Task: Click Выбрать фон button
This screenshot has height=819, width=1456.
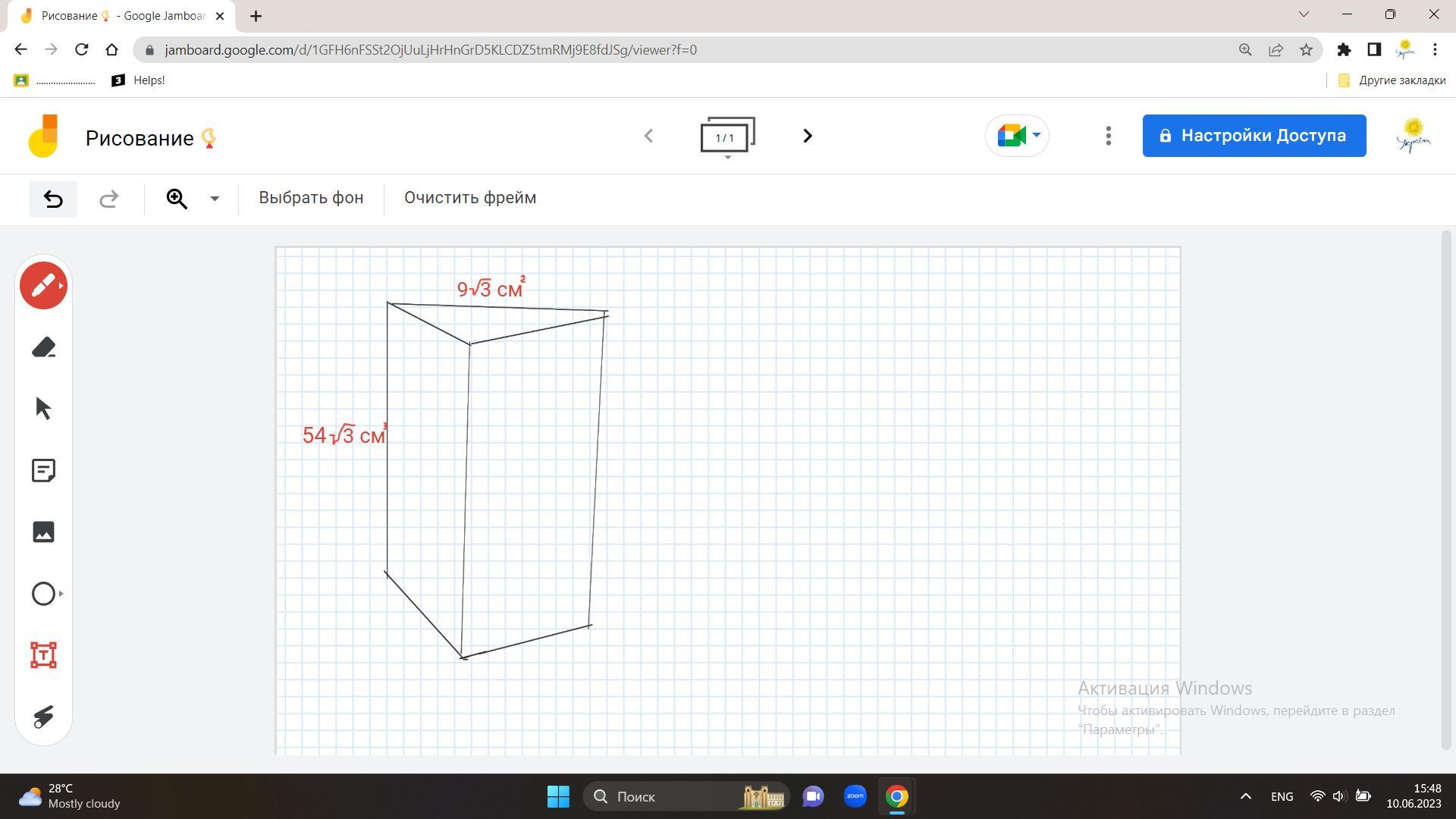Action: pyautogui.click(x=311, y=198)
